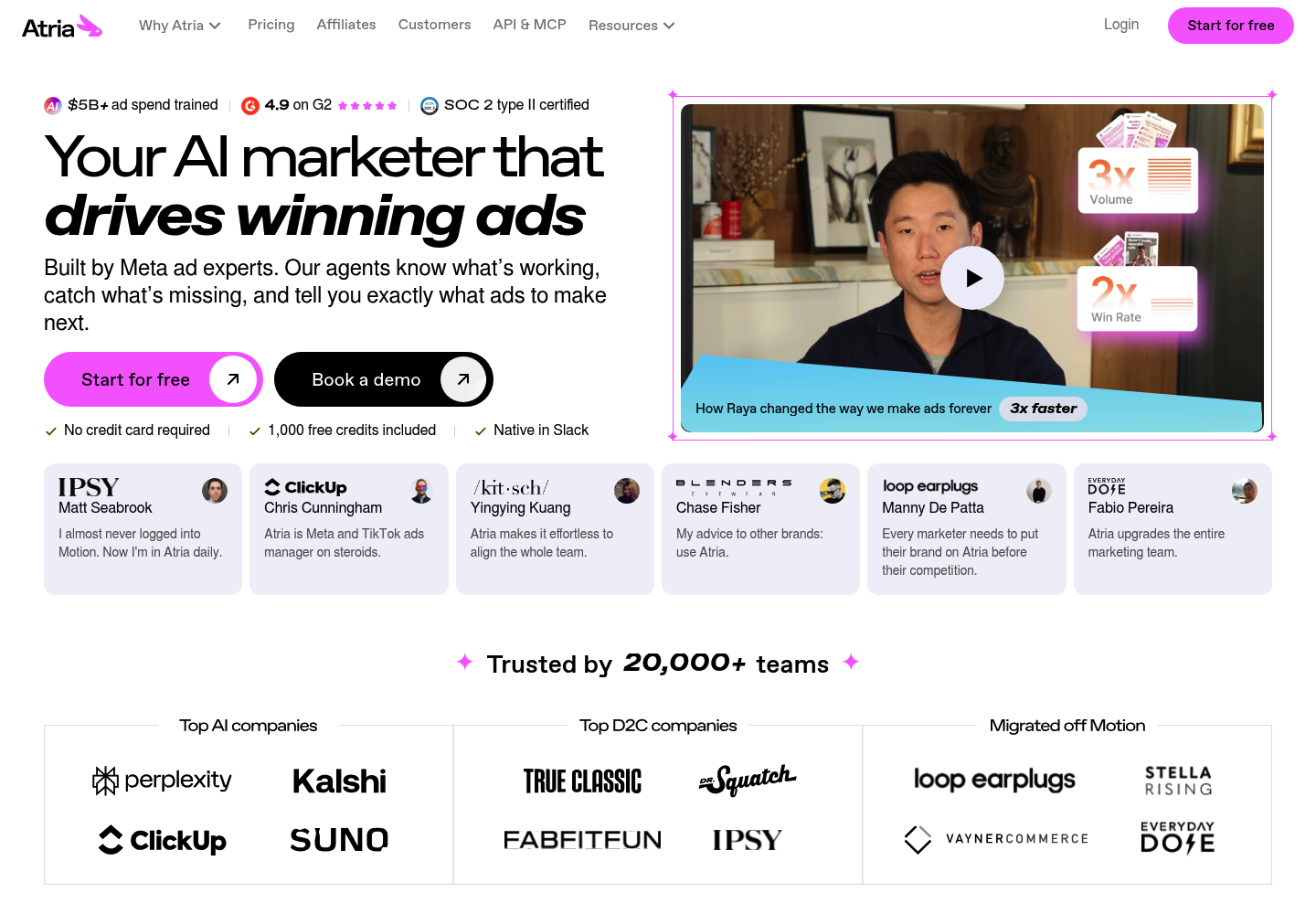Click the Resources menu label
Screen dimensions: 1316x914
tap(623, 26)
